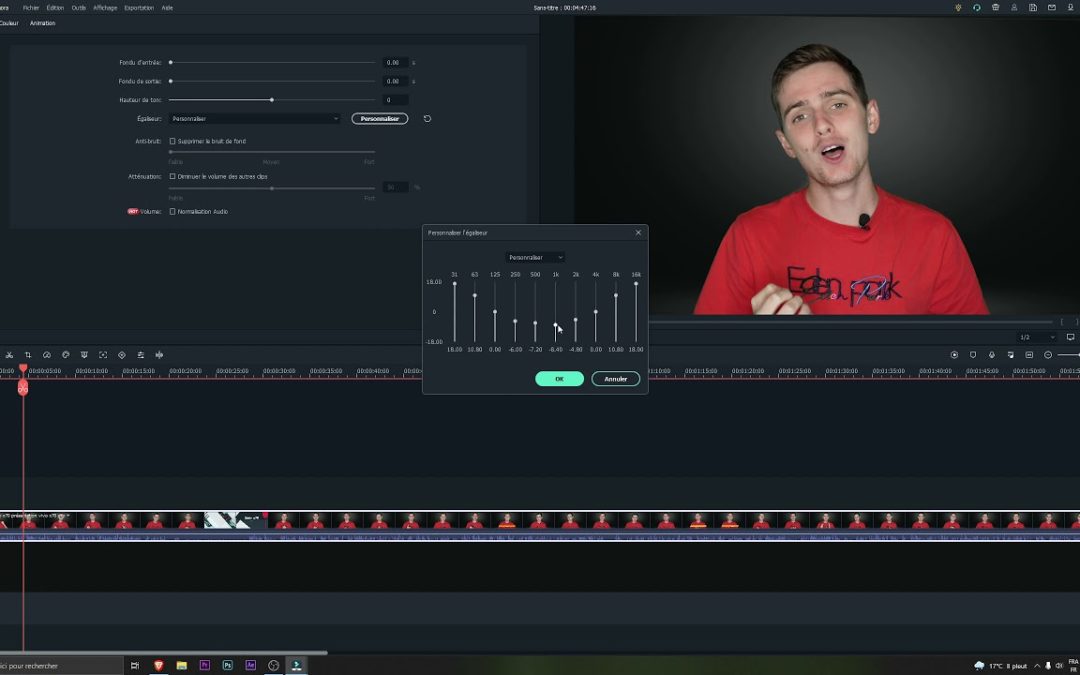Click the 16k equalizer band slider handle
This screenshot has width=1080, height=675.
[x=636, y=284]
